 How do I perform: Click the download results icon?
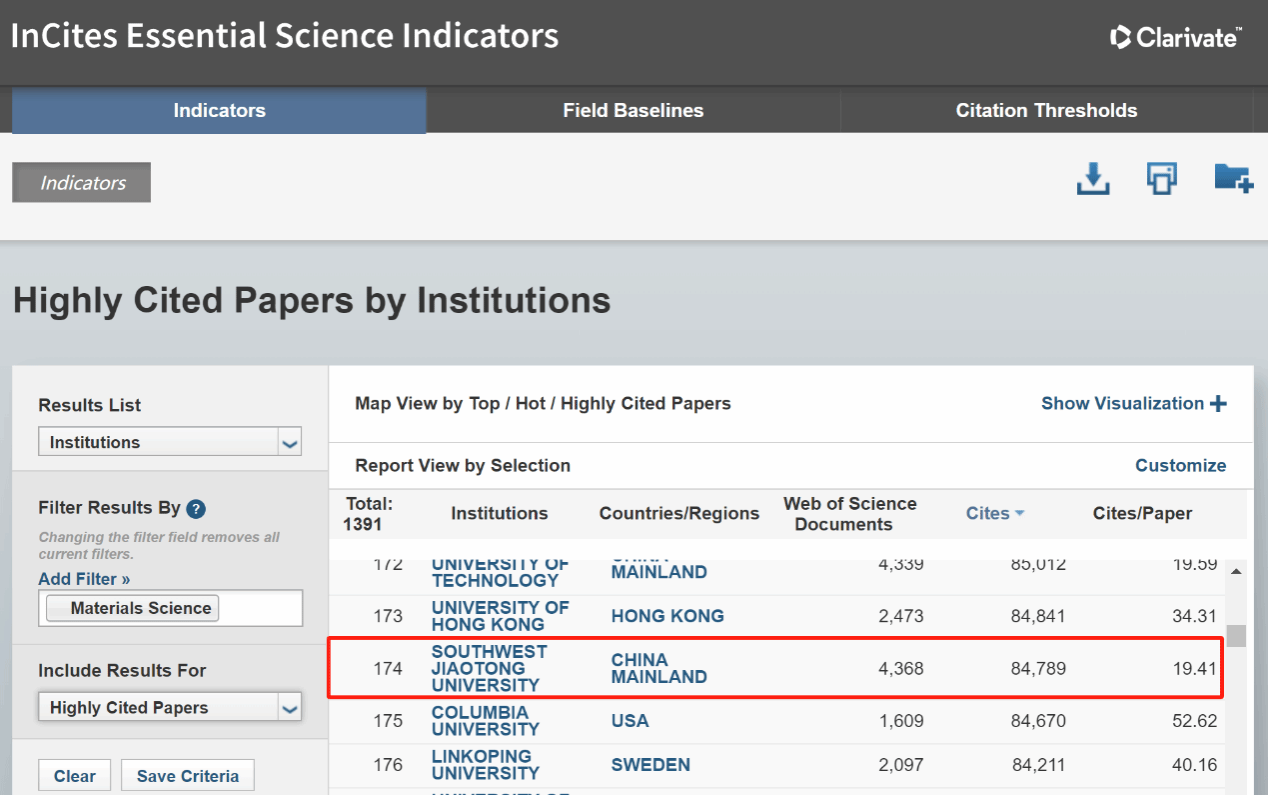point(1093,179)
